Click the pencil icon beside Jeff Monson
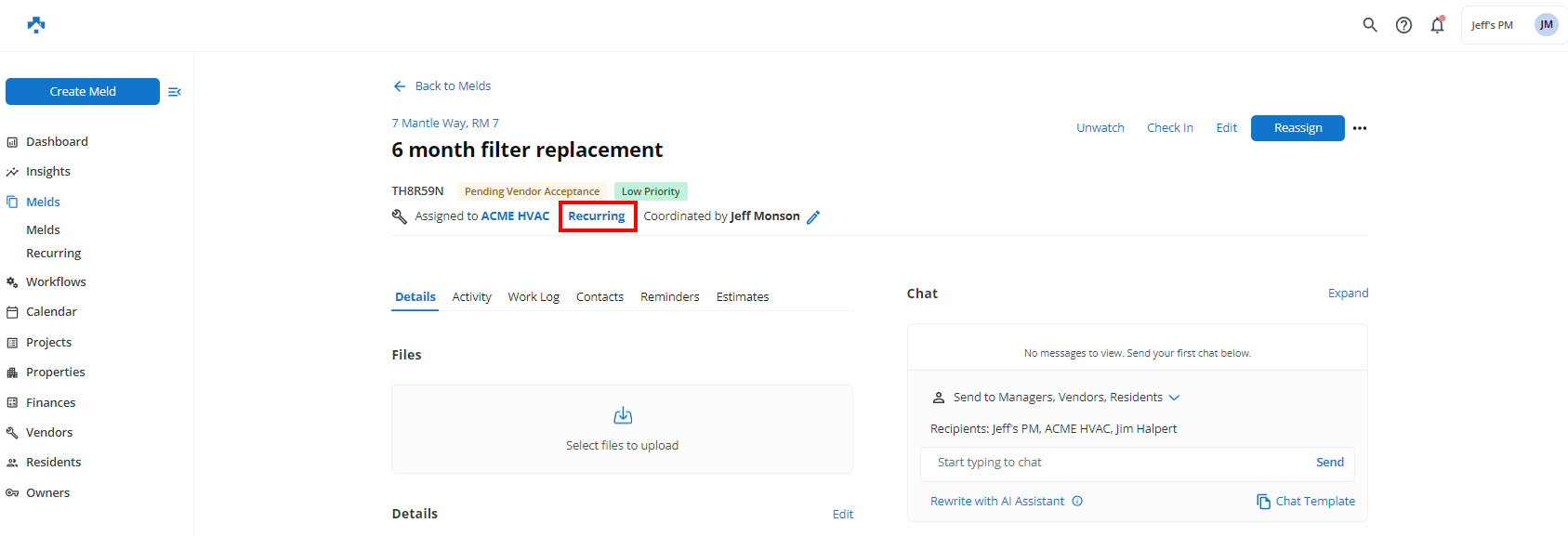The height and width of the screenshot is (536, 1568). (x=813, y=217)
